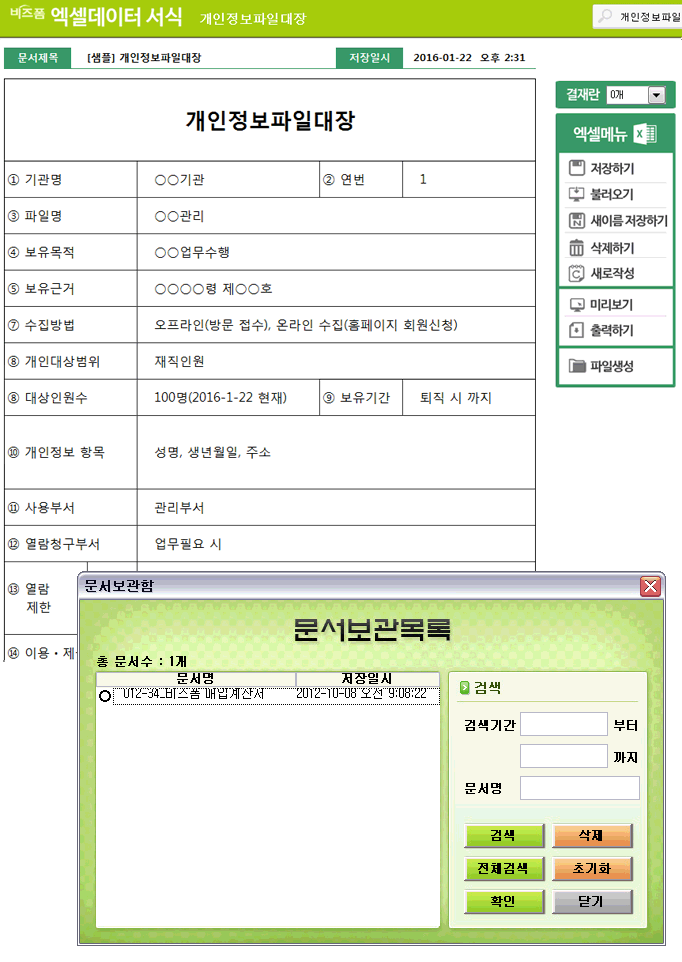The height and width of the screenshot is (962, 682).
Task: Click the top search box 개인정보파일
Action: tap(638, 17)
